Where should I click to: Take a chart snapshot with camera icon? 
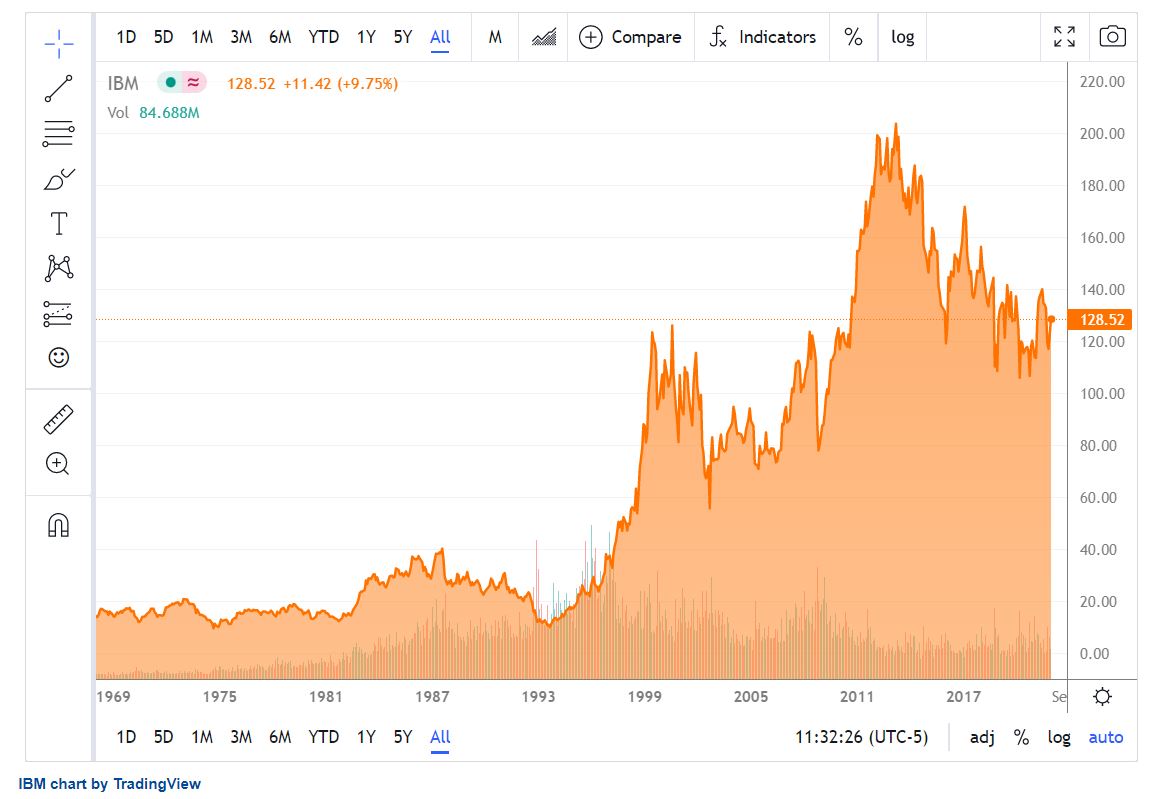pos(1112,37)
